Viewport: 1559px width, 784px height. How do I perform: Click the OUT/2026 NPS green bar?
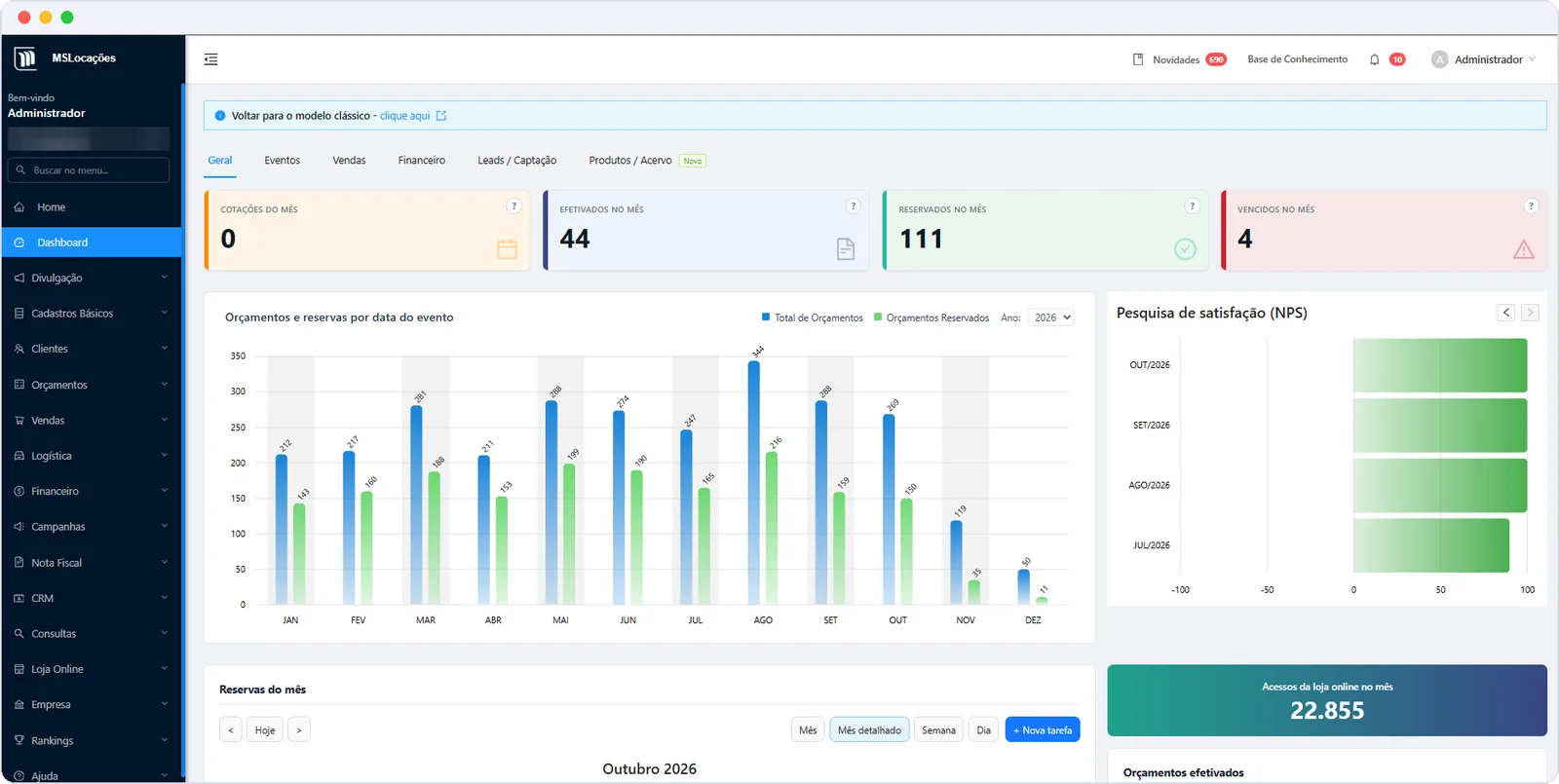[1440, 365]
